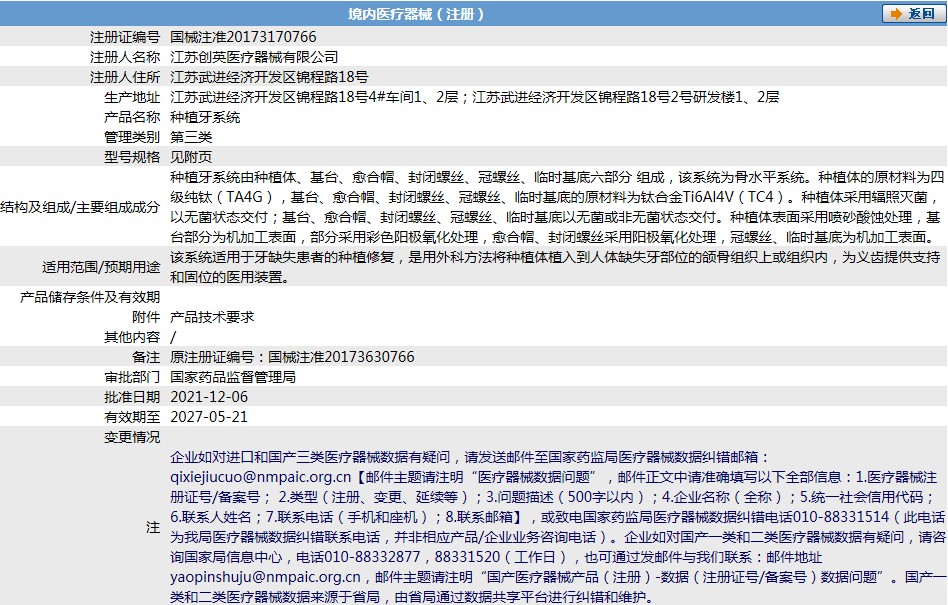Click the 附件 label
Screen dimensions: 948x605
pos(146,317)
